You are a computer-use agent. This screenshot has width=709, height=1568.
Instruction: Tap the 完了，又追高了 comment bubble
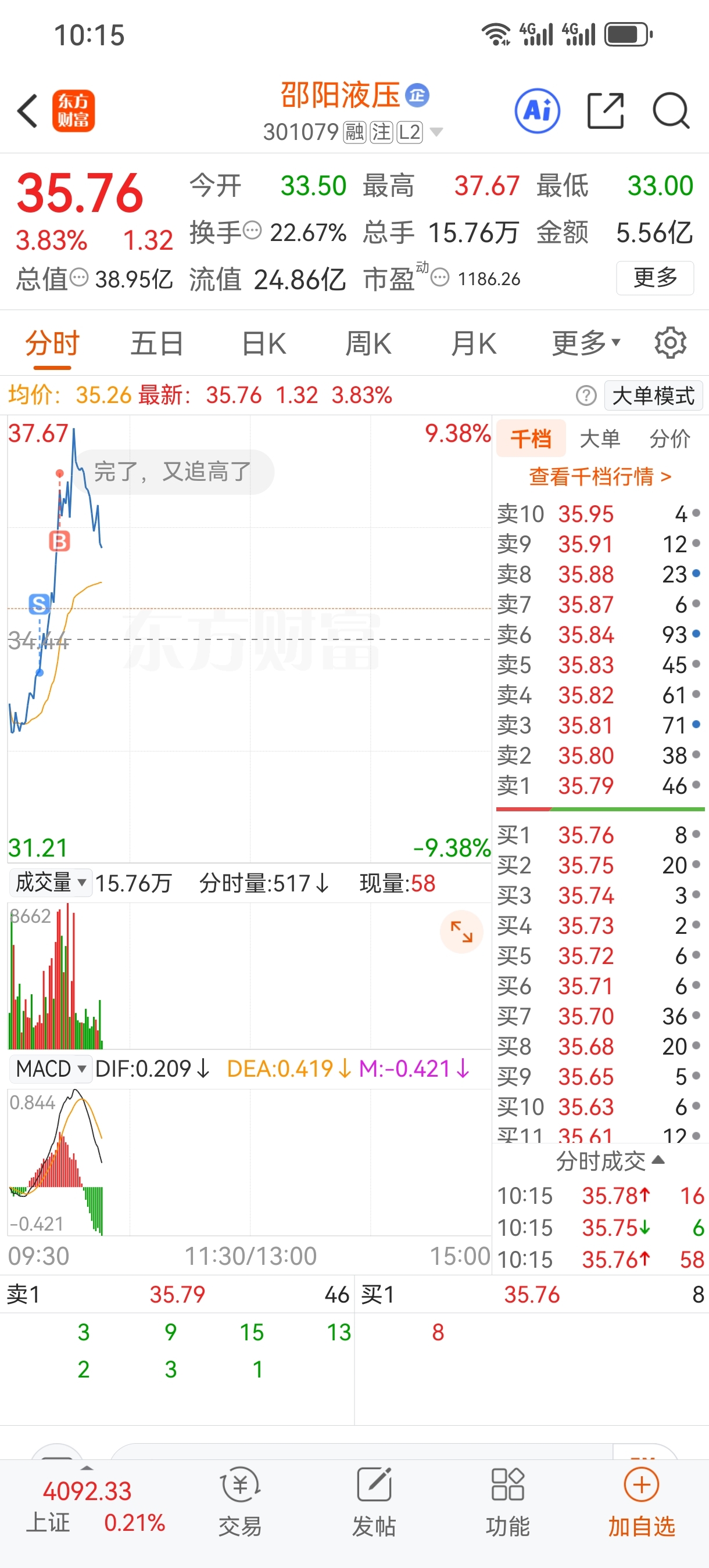[x=174, y=472]
